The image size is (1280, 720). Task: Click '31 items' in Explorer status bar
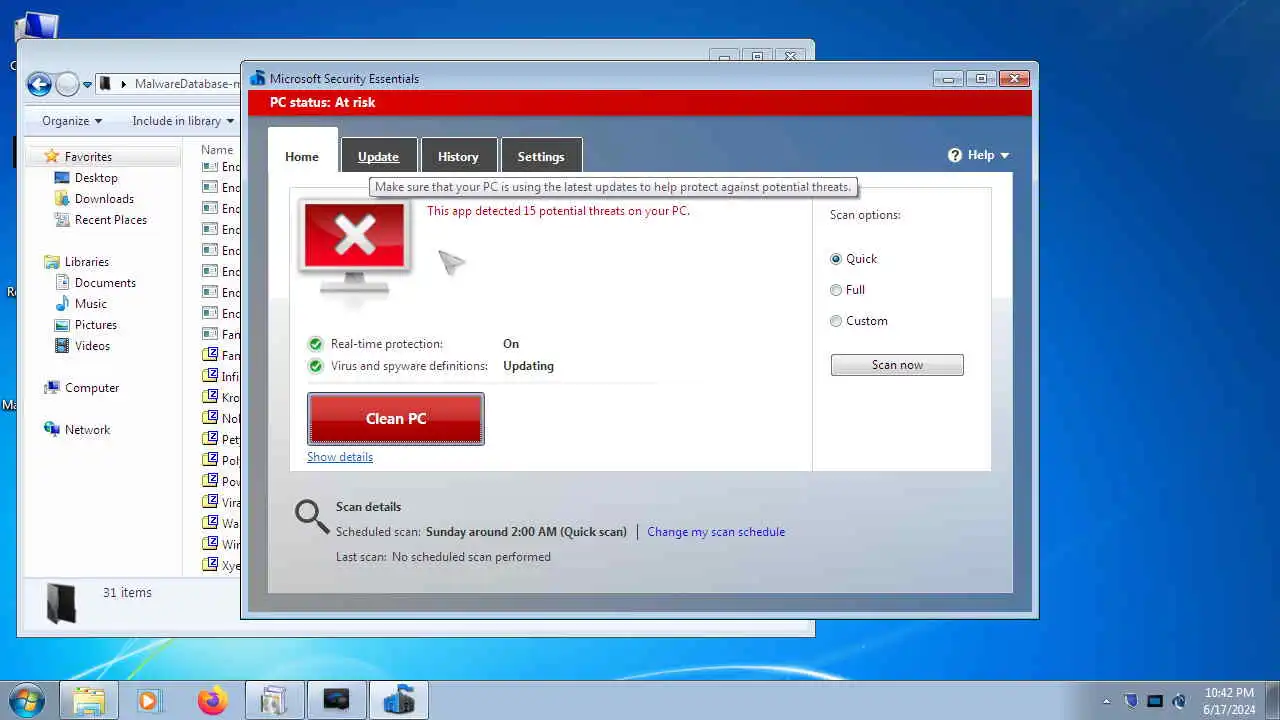[127, 593]
